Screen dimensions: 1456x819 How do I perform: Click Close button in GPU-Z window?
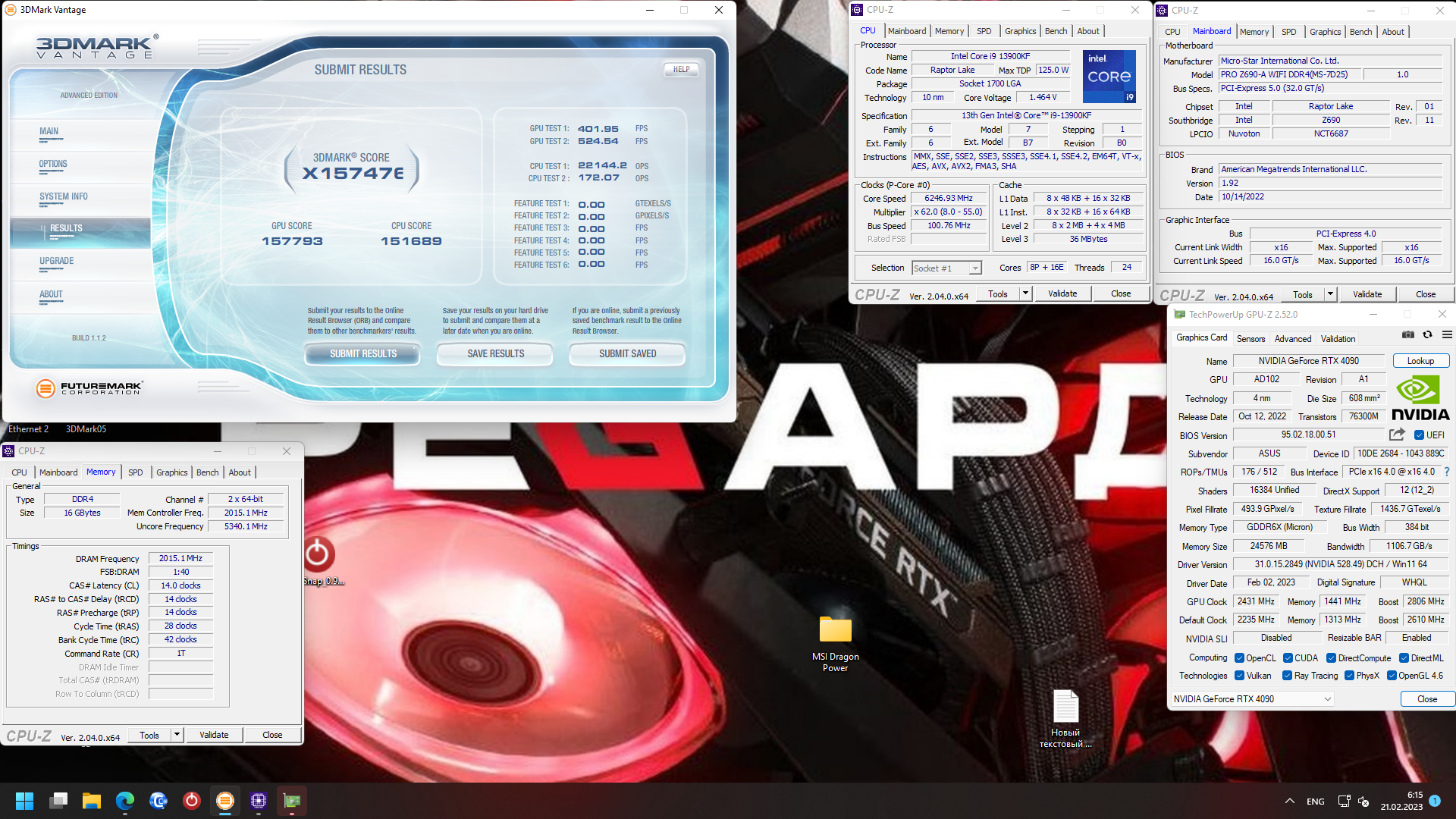pos(1426,699)
